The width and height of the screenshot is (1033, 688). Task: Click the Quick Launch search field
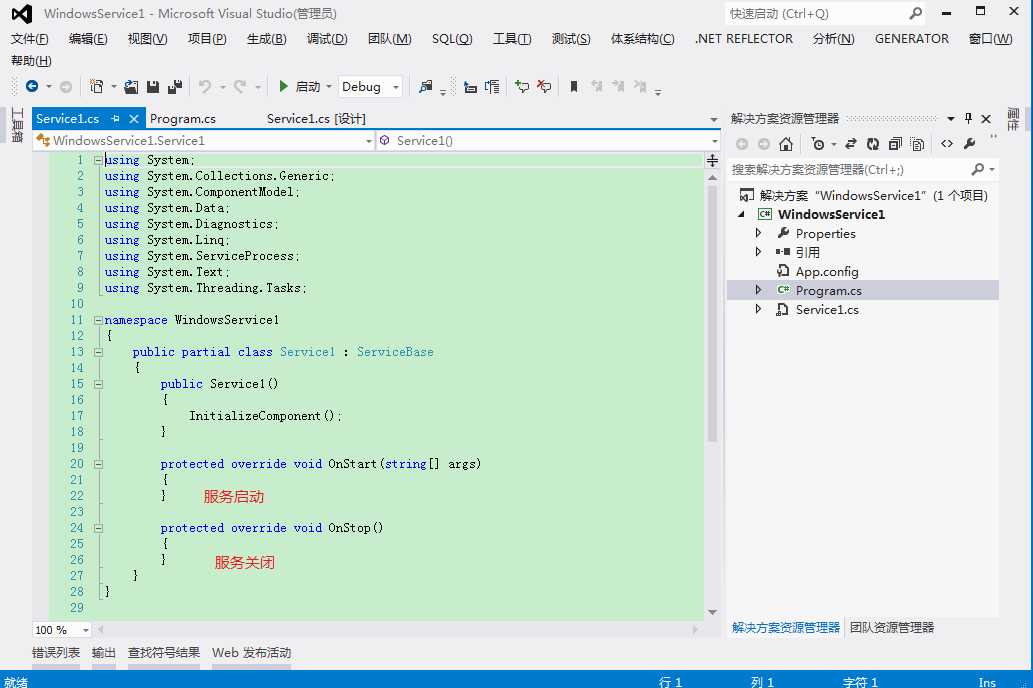[817, 13]
